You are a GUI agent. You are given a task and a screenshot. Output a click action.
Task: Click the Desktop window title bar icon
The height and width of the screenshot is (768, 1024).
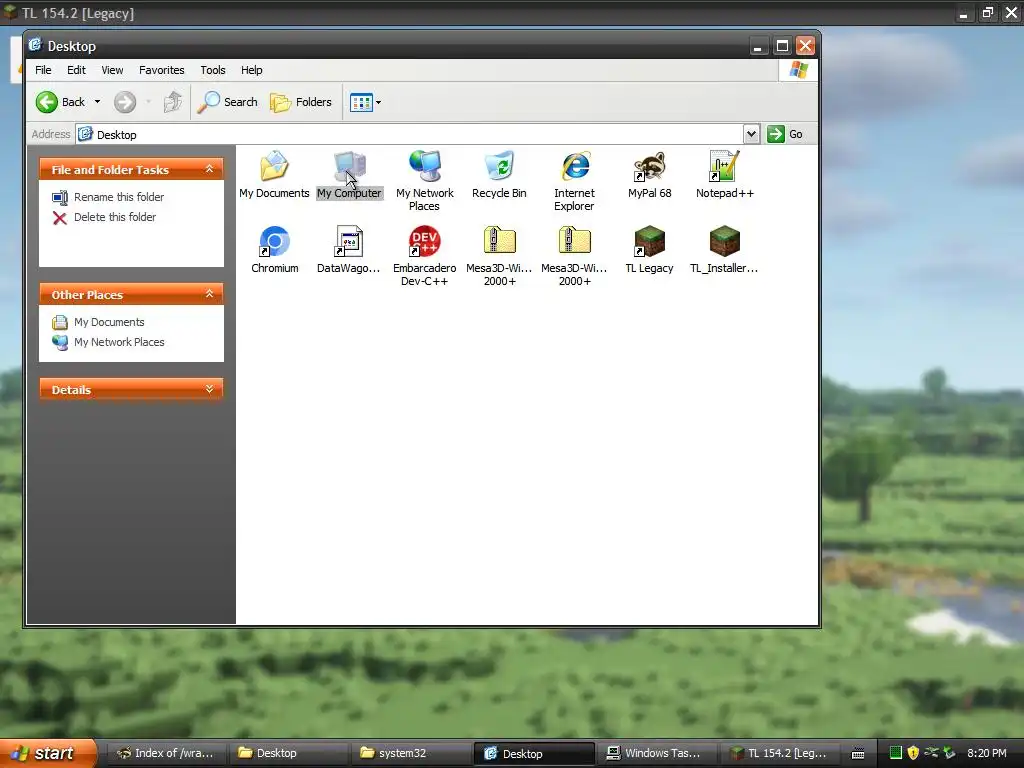pos(35,45)
